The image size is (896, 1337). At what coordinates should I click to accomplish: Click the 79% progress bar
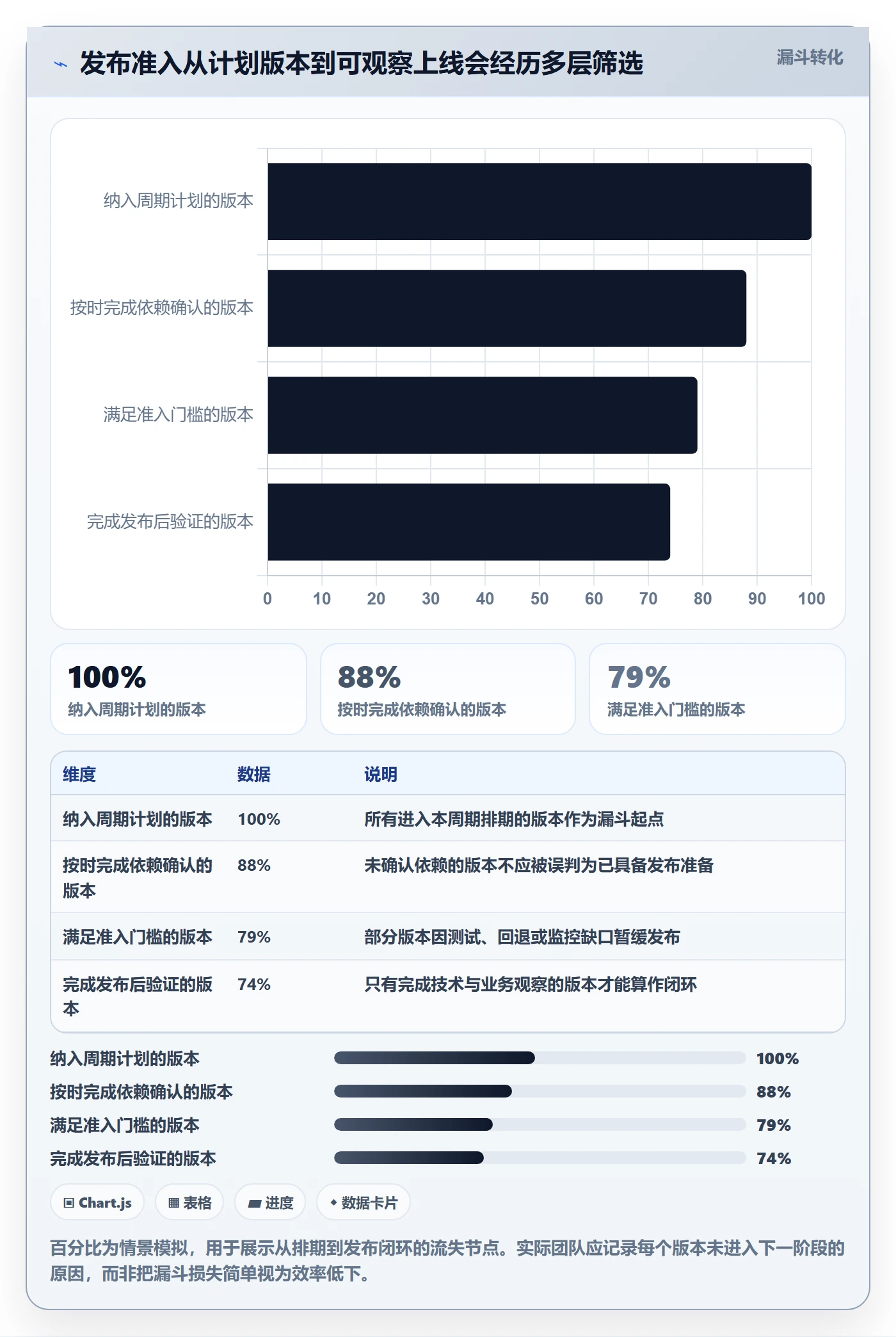coord(540,1124)
